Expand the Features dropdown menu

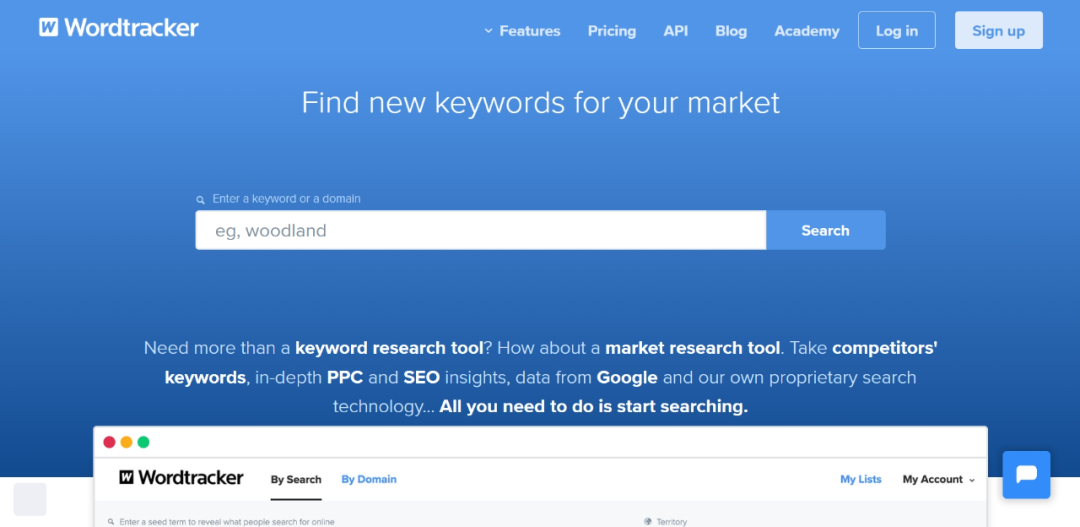[522, 31]
